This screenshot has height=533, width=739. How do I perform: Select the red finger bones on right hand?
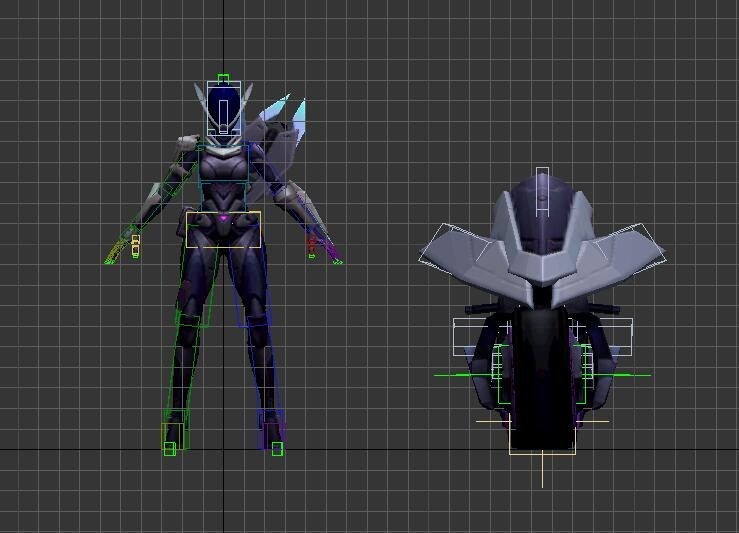click(x=313, y=243)
